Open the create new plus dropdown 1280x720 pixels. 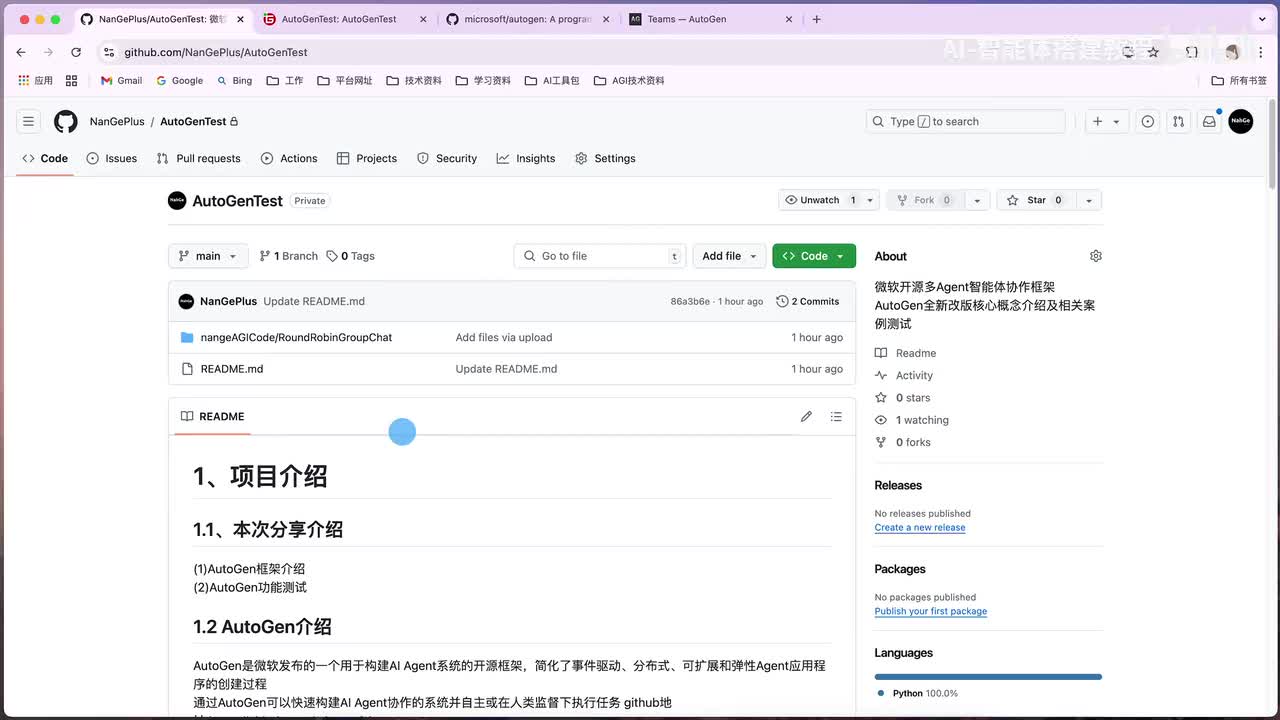(x=1107, y=121)
